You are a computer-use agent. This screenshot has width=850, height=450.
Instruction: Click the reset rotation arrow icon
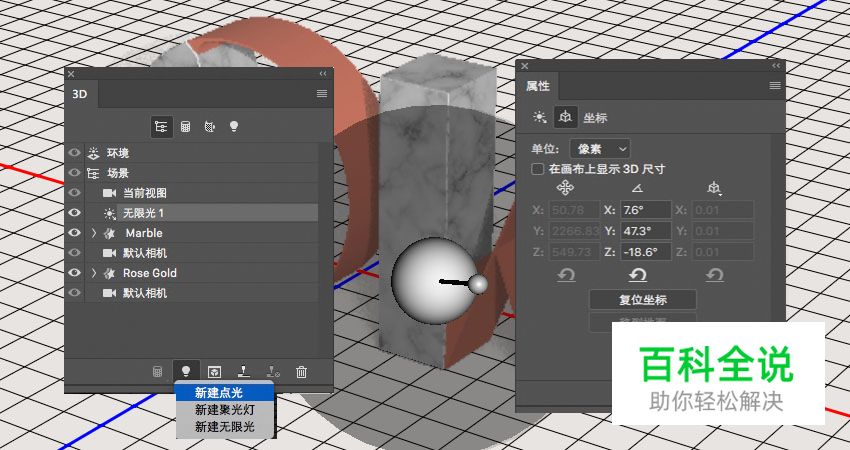(637, 274)
